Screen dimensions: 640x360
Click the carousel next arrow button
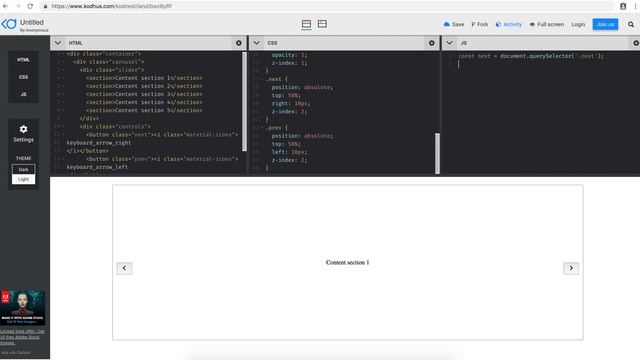[571, 268]
